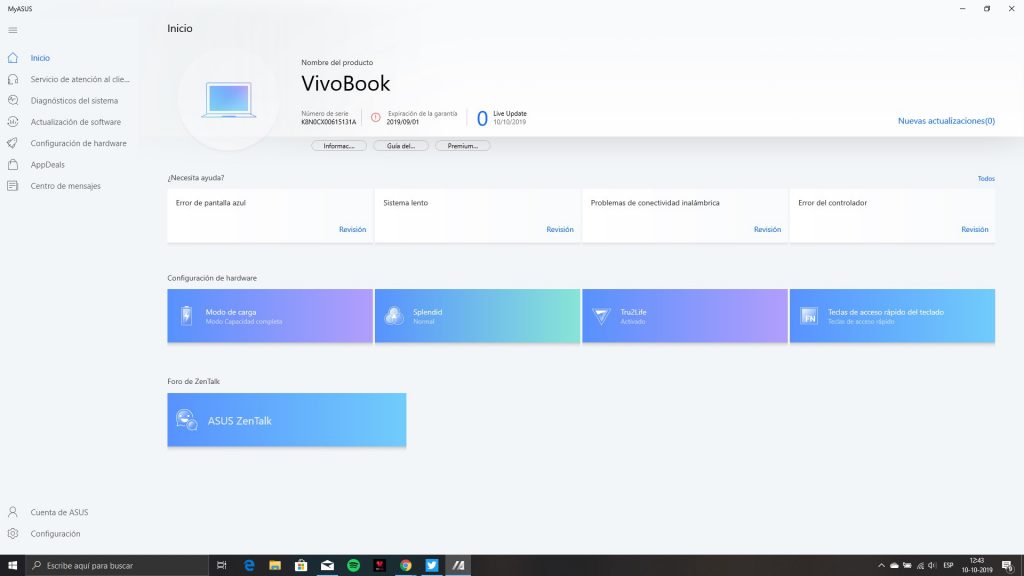The width and height of the screenshot is (1024, 576).
Task: Click the red warranty expiration warning icon
Action: 376,118
